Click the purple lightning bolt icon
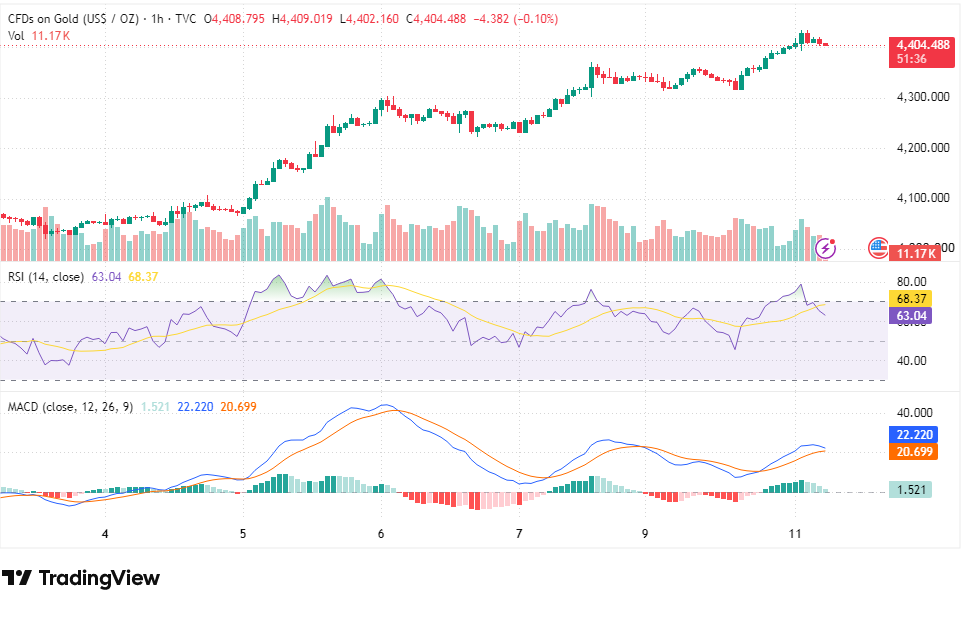 coord(826,248)
